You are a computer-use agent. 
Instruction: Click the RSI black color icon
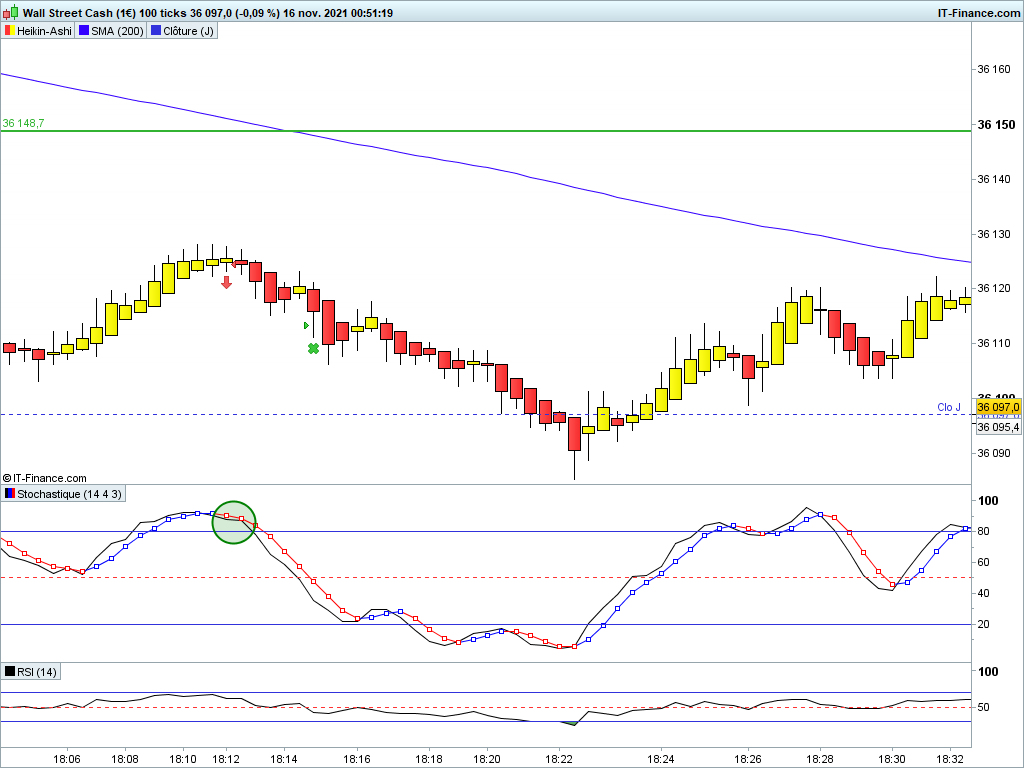(x=10, y=671)
